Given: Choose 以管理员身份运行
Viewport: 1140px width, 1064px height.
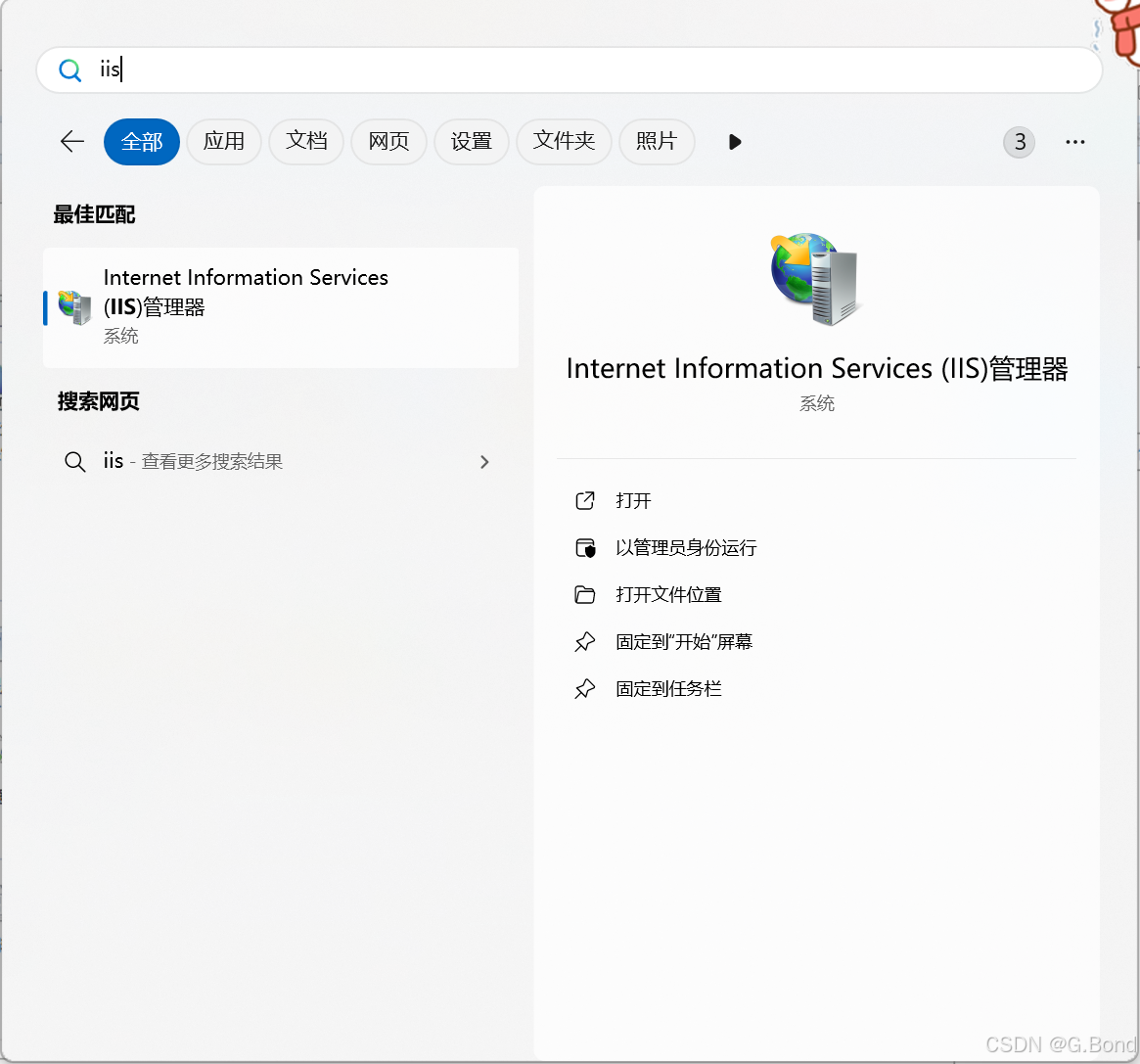Looking at the screenshot, I should (686, 547).
